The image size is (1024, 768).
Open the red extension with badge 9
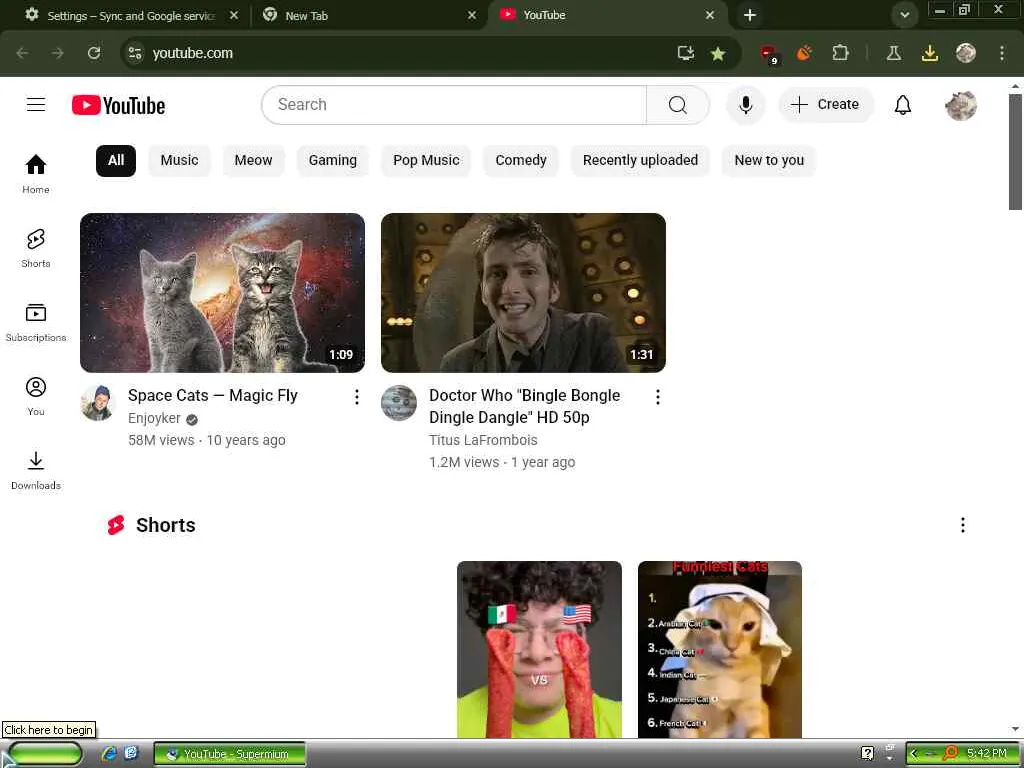point(769,54)
